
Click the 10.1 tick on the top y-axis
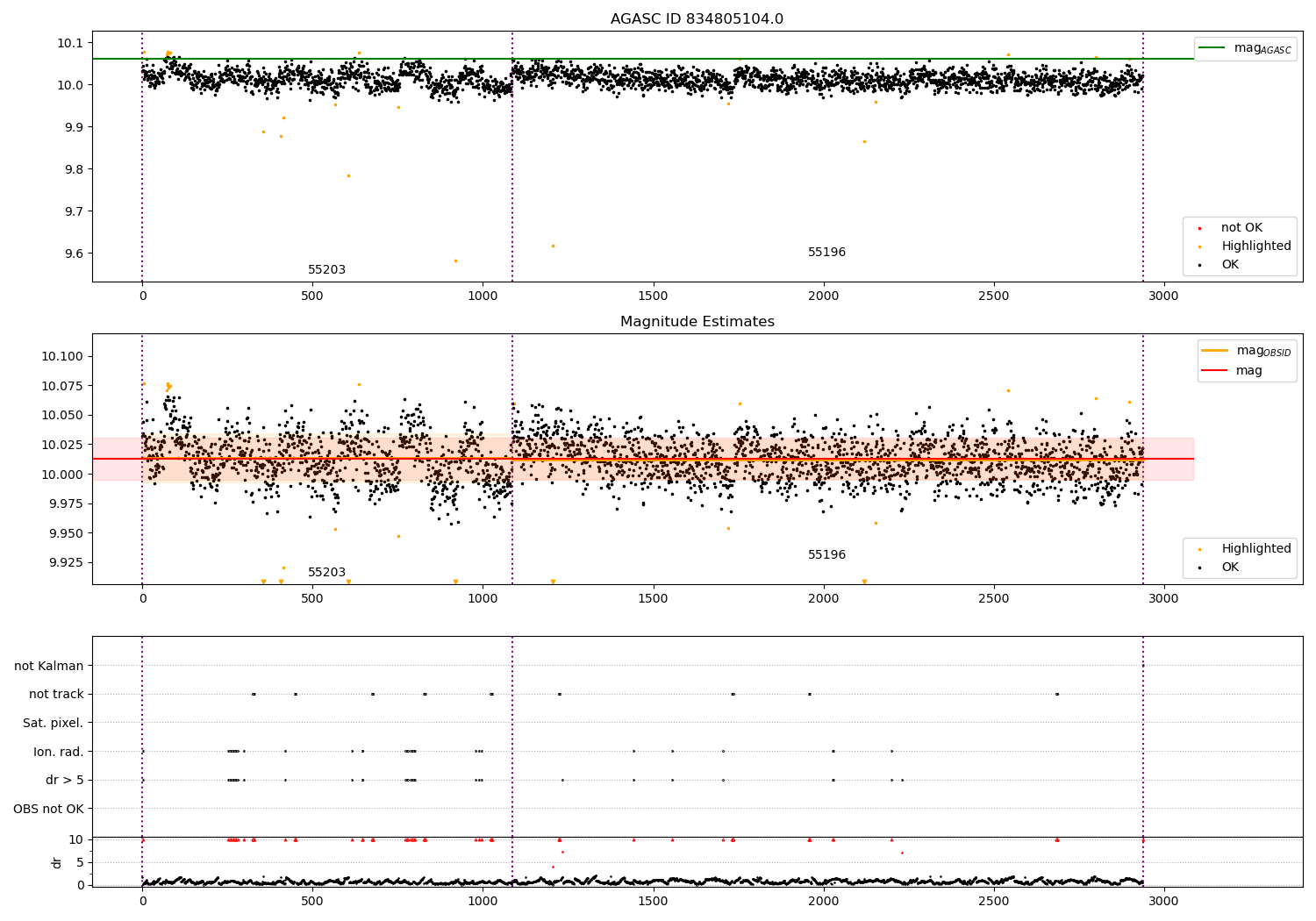click(x=69, y=43)
